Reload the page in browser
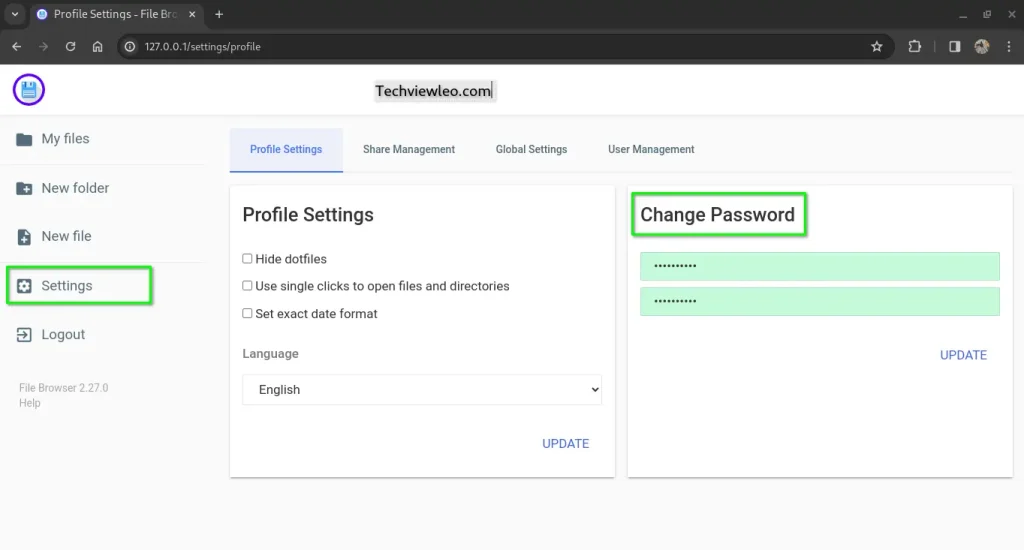 pos(70,46)
